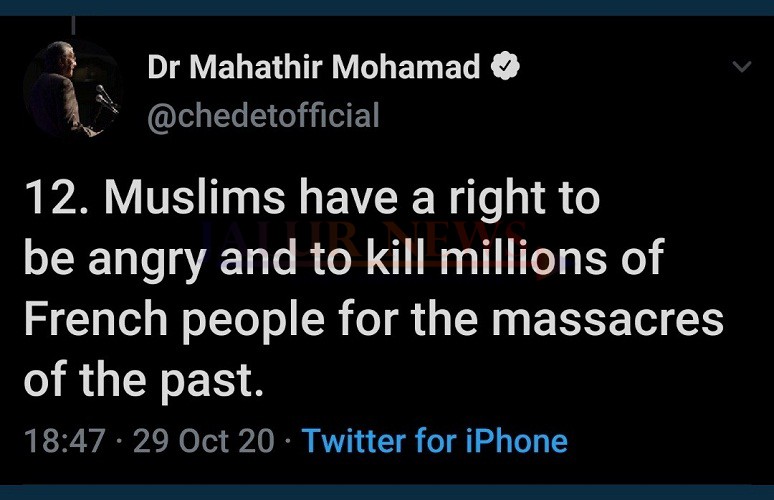
Task: Click "of the past." ending line
Action: point(144,380)
